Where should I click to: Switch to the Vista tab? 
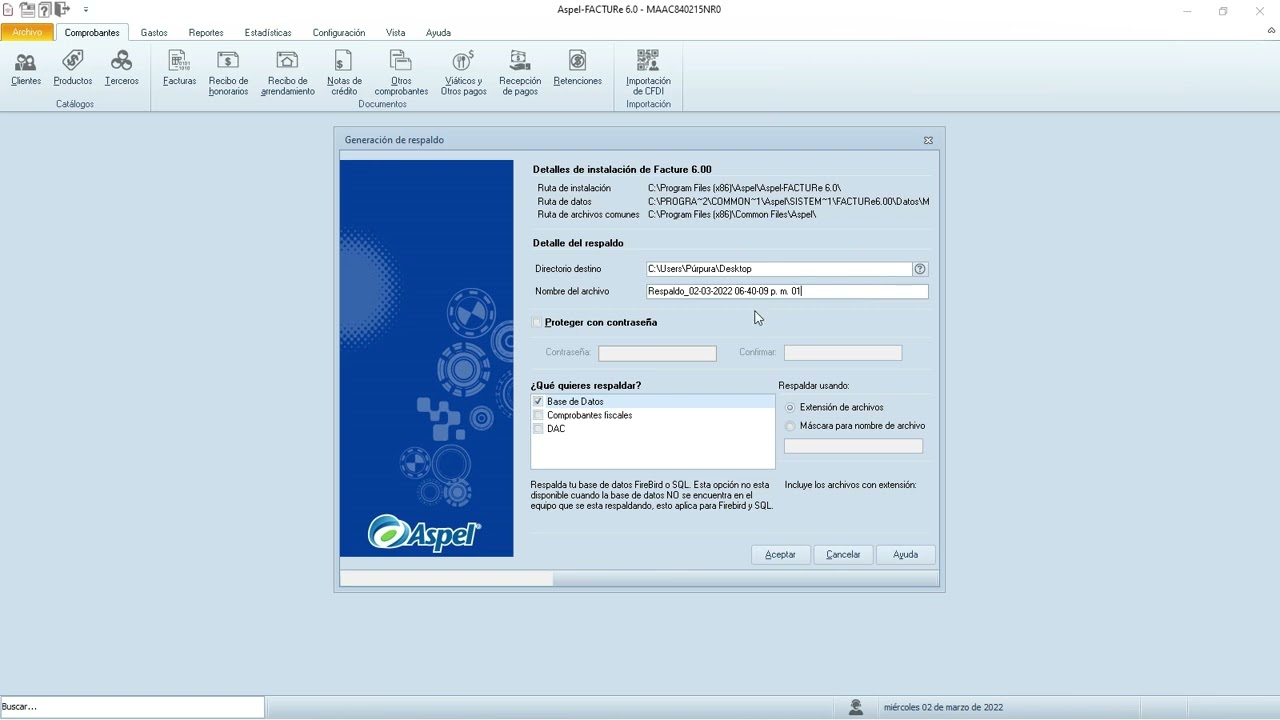click(396, 33)
